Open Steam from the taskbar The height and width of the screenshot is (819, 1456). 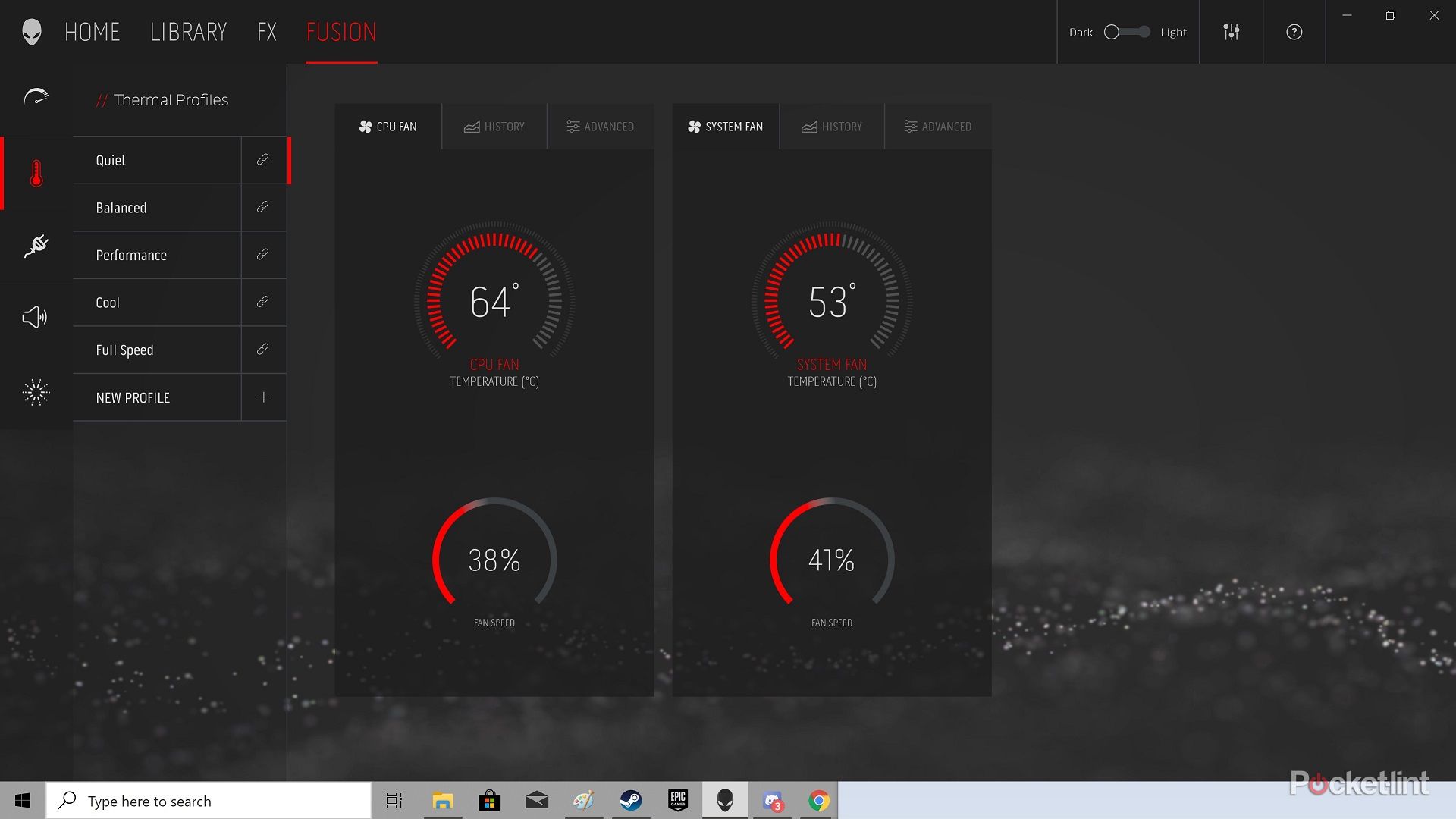pyautogui.click(x=631, y=801)
